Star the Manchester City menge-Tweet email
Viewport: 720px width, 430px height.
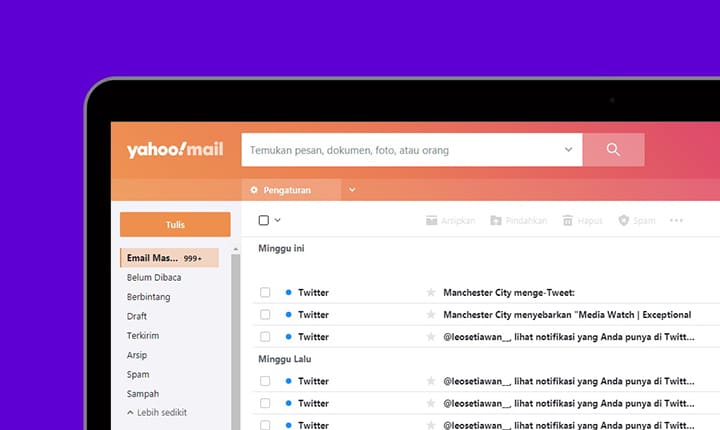pyautogui.click(x=431, y=293)
